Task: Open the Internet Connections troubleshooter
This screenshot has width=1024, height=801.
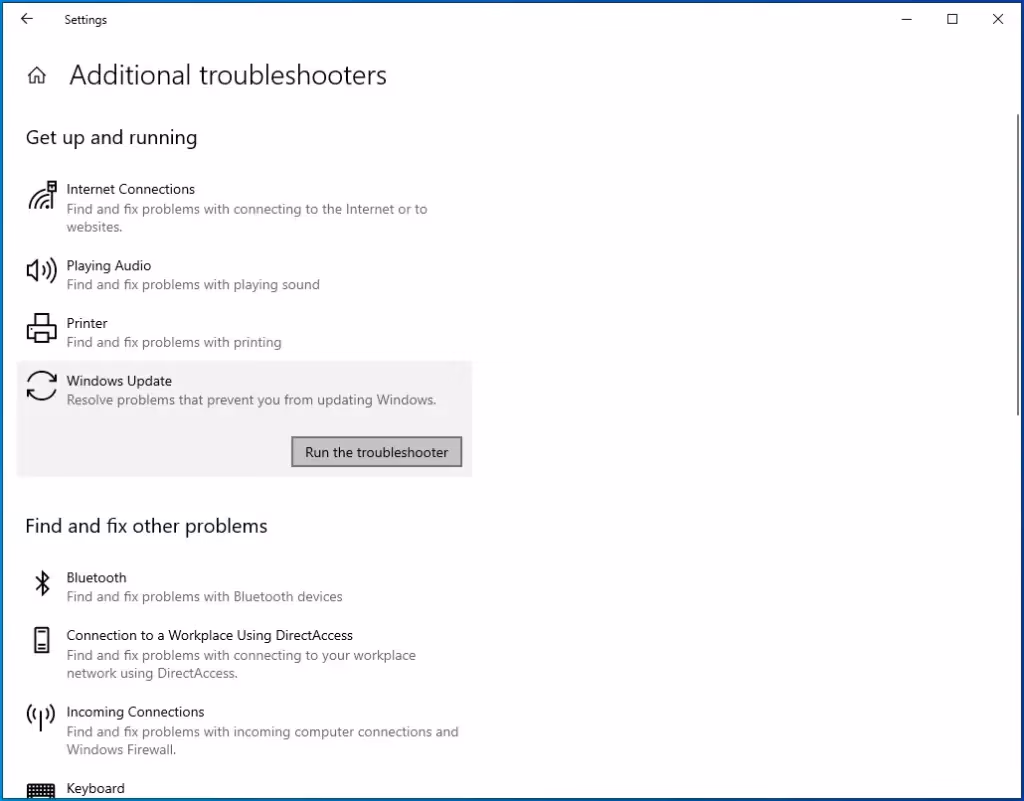Action: (x=130, y=189)
